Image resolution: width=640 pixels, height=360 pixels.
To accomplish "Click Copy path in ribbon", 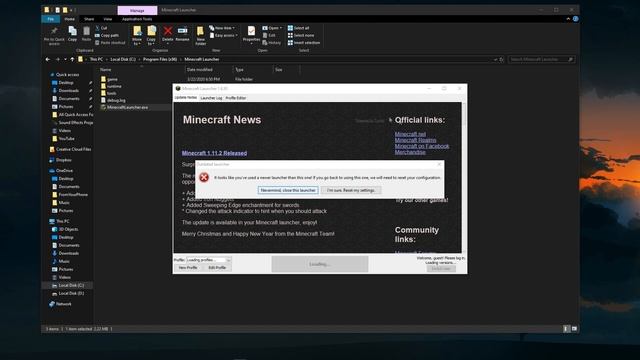I will tap(107, 36).
